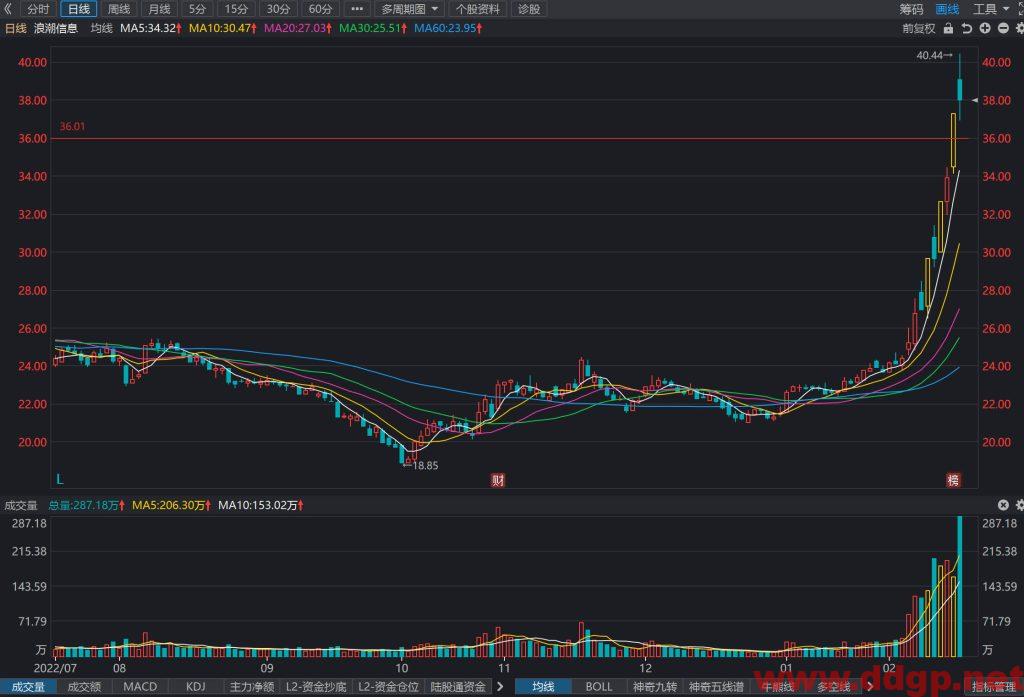Viewport: 1024px width, 697px height.
Task: Zoom out chart with minus icon
Action: pyautogui.click(x=1003, y=29)
